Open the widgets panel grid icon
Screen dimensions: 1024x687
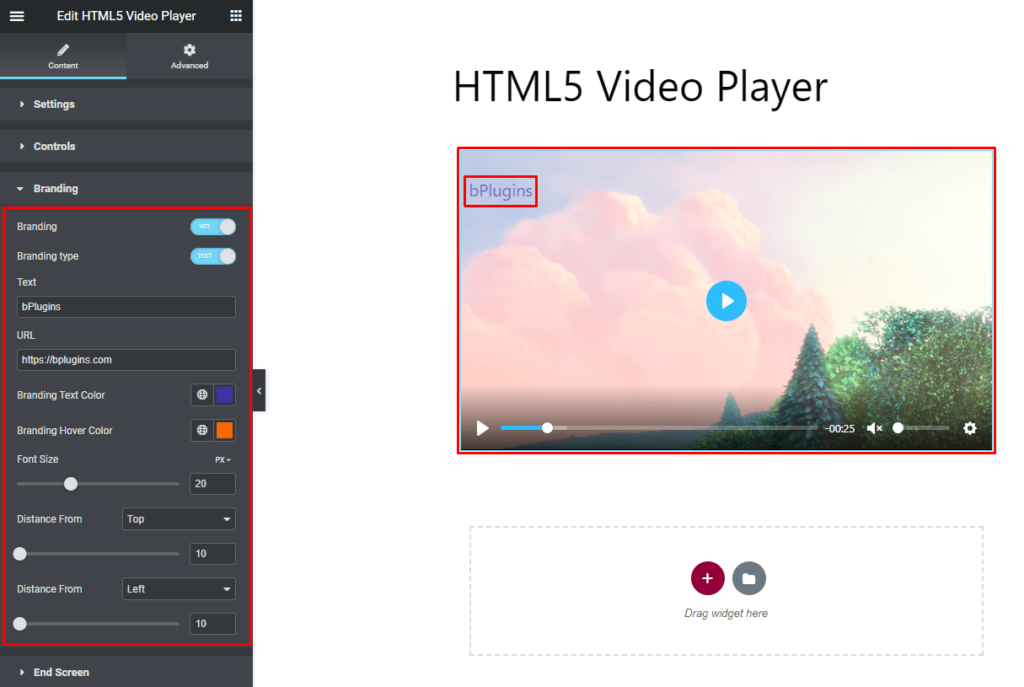237,15
